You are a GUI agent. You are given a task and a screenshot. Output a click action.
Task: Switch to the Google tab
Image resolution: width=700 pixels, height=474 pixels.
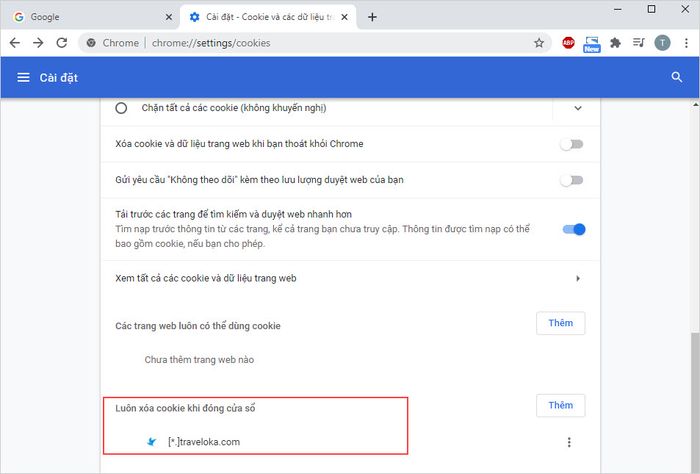tap(89, 17)
